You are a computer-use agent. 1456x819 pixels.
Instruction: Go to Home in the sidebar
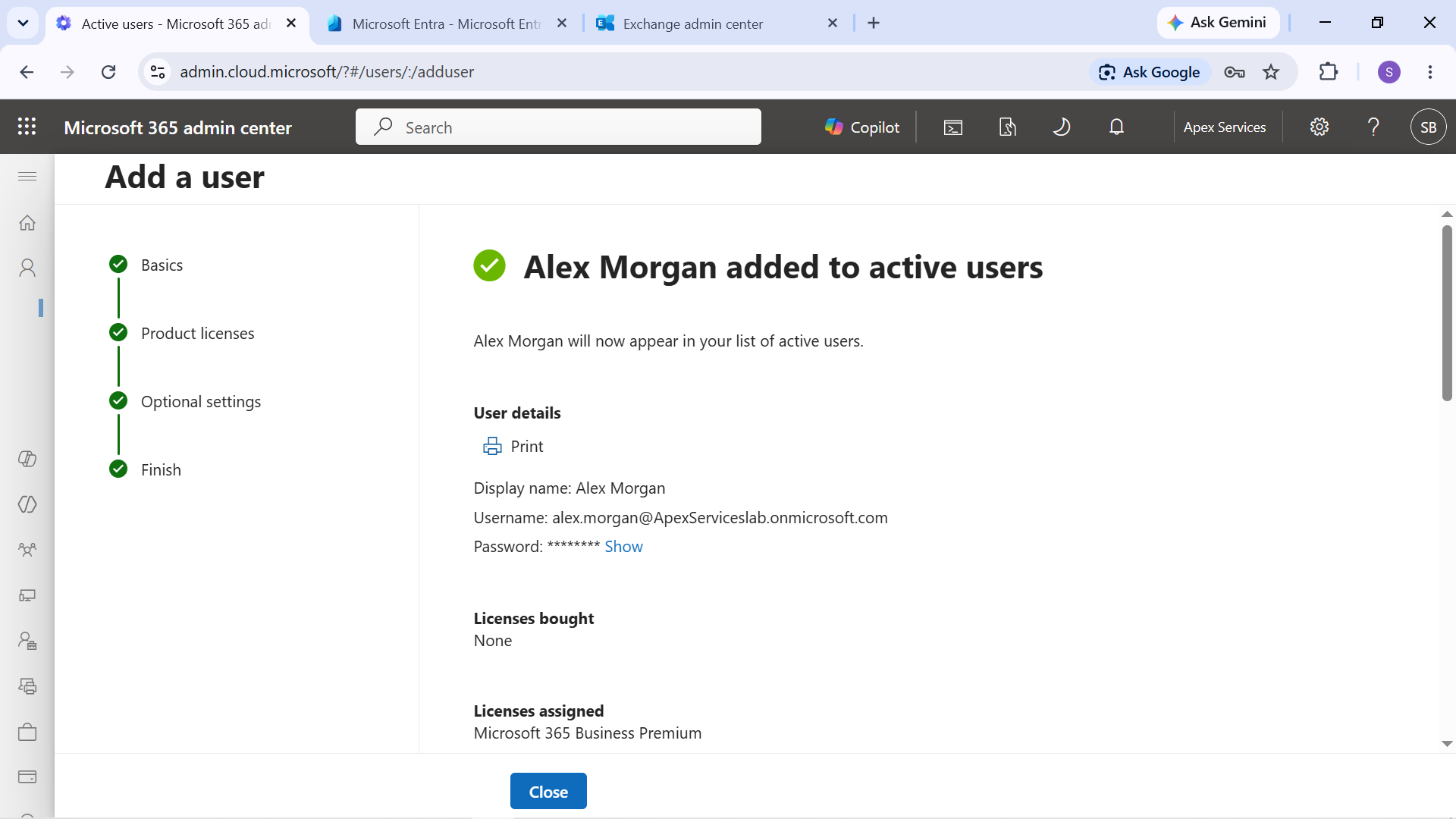27,223
